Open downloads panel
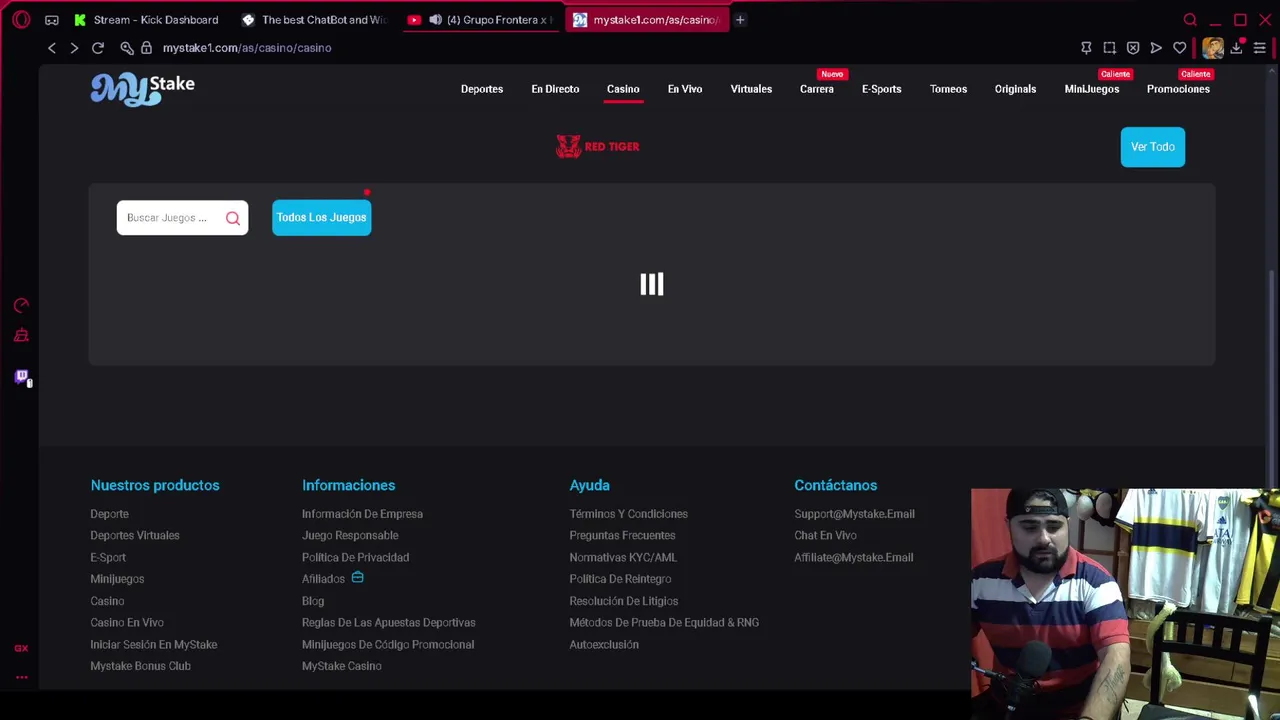The width and height of the screenshot is (1280, 720). pos(1237,48)
